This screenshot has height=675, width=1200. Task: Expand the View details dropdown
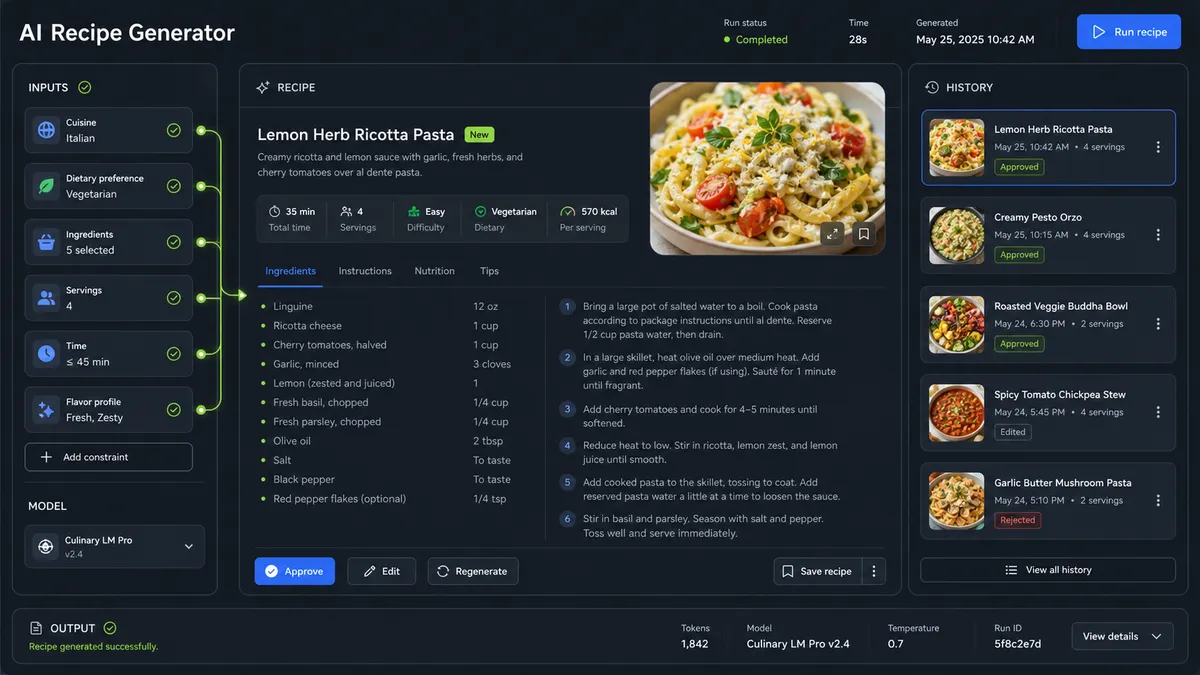(x=1122, y=636)
